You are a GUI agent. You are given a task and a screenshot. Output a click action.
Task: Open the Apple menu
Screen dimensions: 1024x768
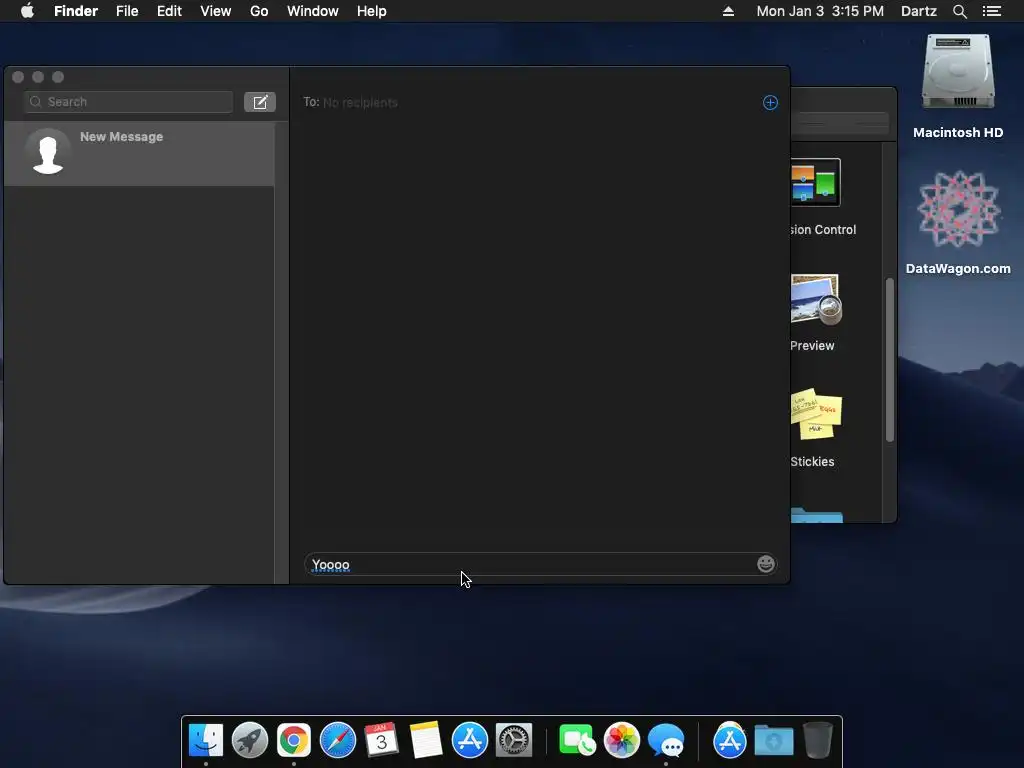pyautogui.click(x=27, y=11)
